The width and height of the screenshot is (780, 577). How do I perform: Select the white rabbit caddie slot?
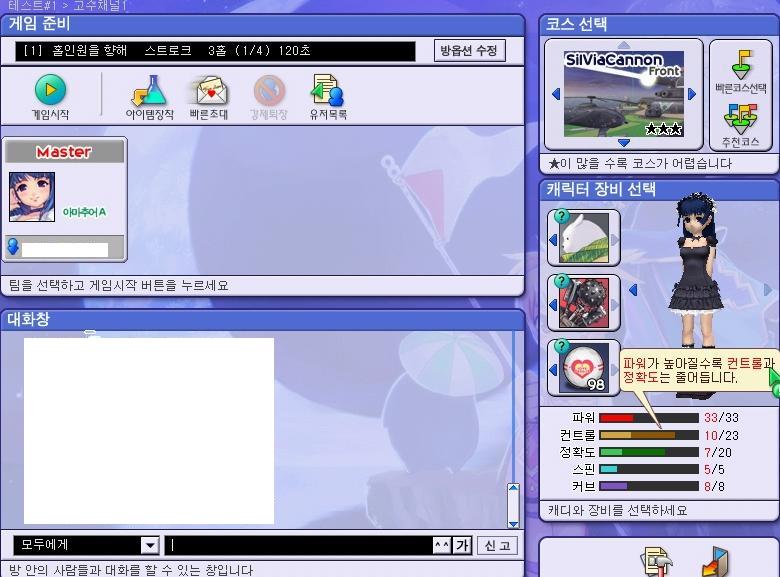[x=584, y=238]
